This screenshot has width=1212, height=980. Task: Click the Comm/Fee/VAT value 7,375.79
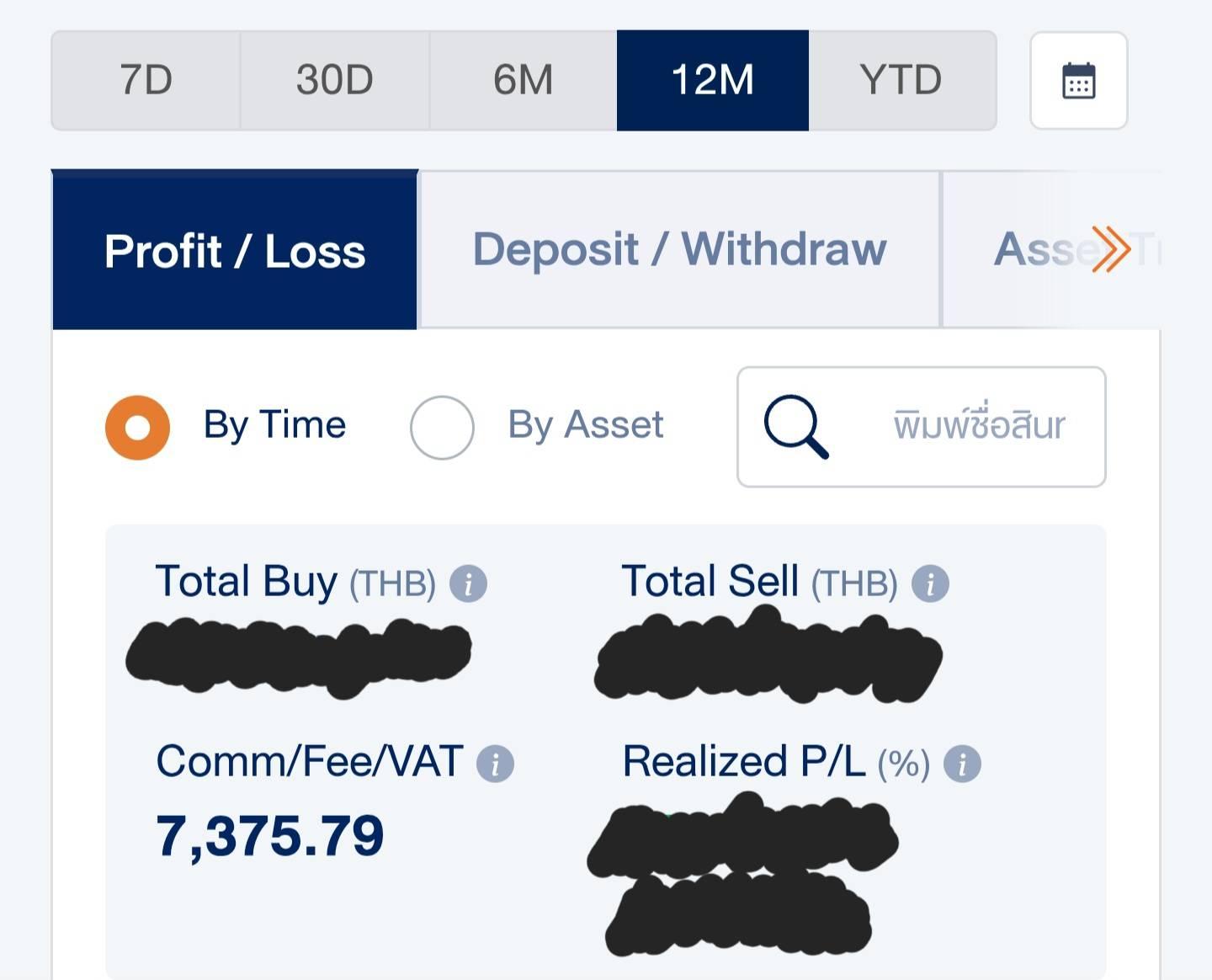point(269,837)
